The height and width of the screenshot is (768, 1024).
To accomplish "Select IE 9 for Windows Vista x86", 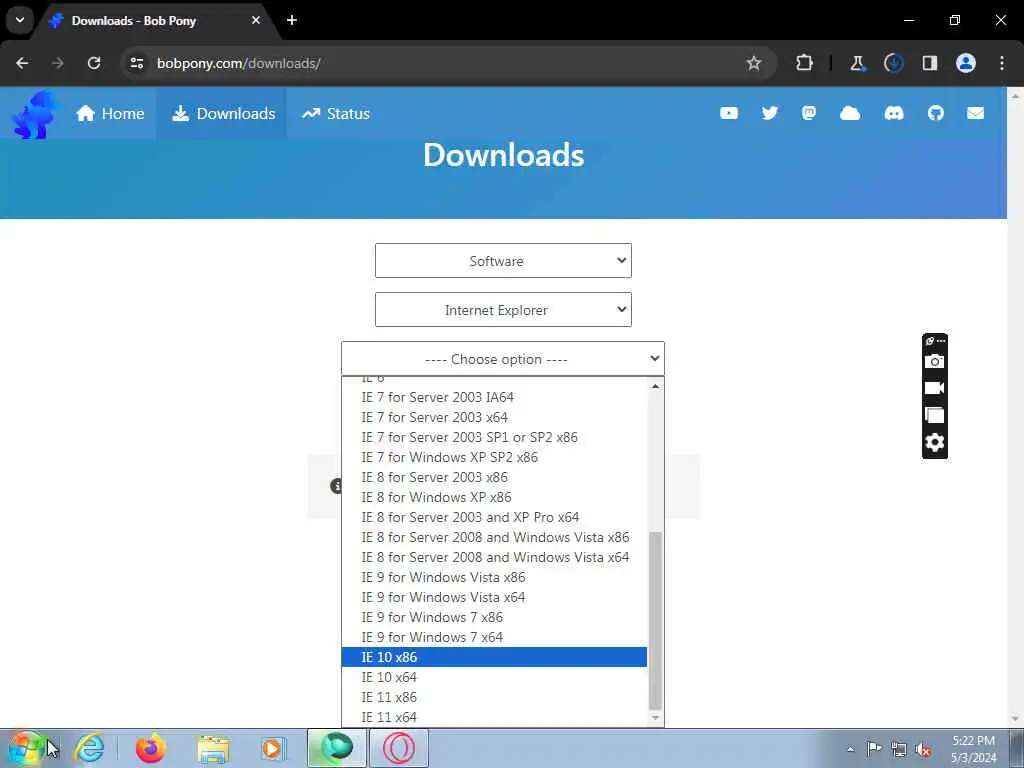I will coord(494,577).
